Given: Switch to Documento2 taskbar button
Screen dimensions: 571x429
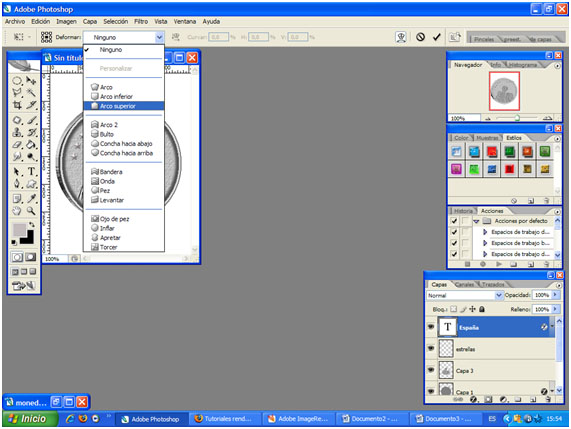Looking at the screenshot, I should tap(372, 419).
